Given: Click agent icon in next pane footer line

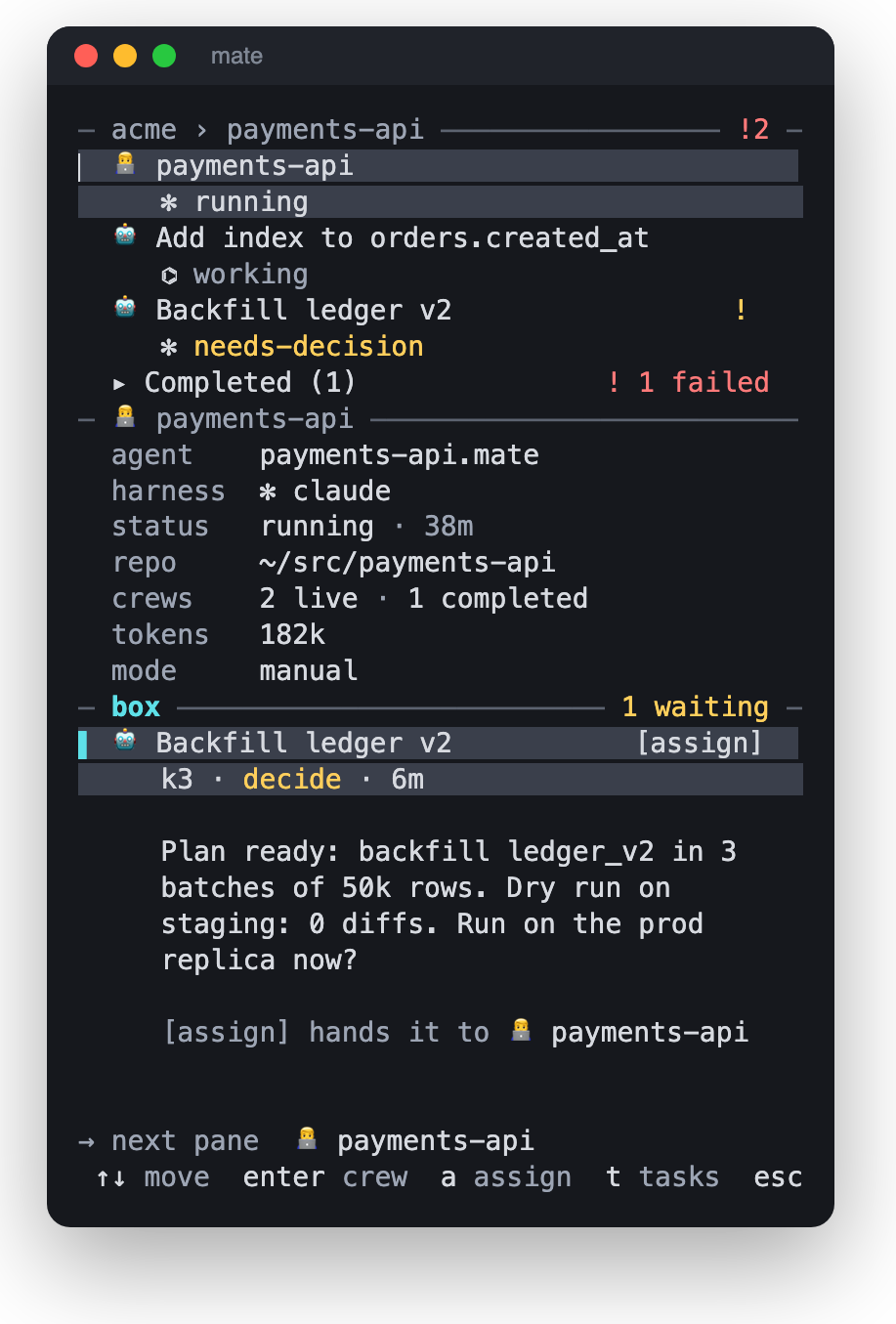Looking at the screenshot, I should [x=307, y=1138].
